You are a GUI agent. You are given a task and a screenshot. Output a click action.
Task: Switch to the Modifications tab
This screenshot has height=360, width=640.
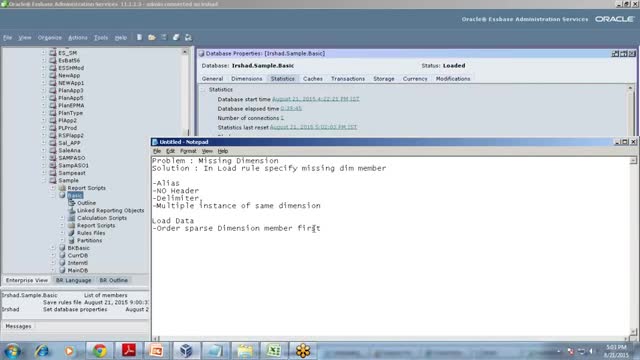click(453, 79)
